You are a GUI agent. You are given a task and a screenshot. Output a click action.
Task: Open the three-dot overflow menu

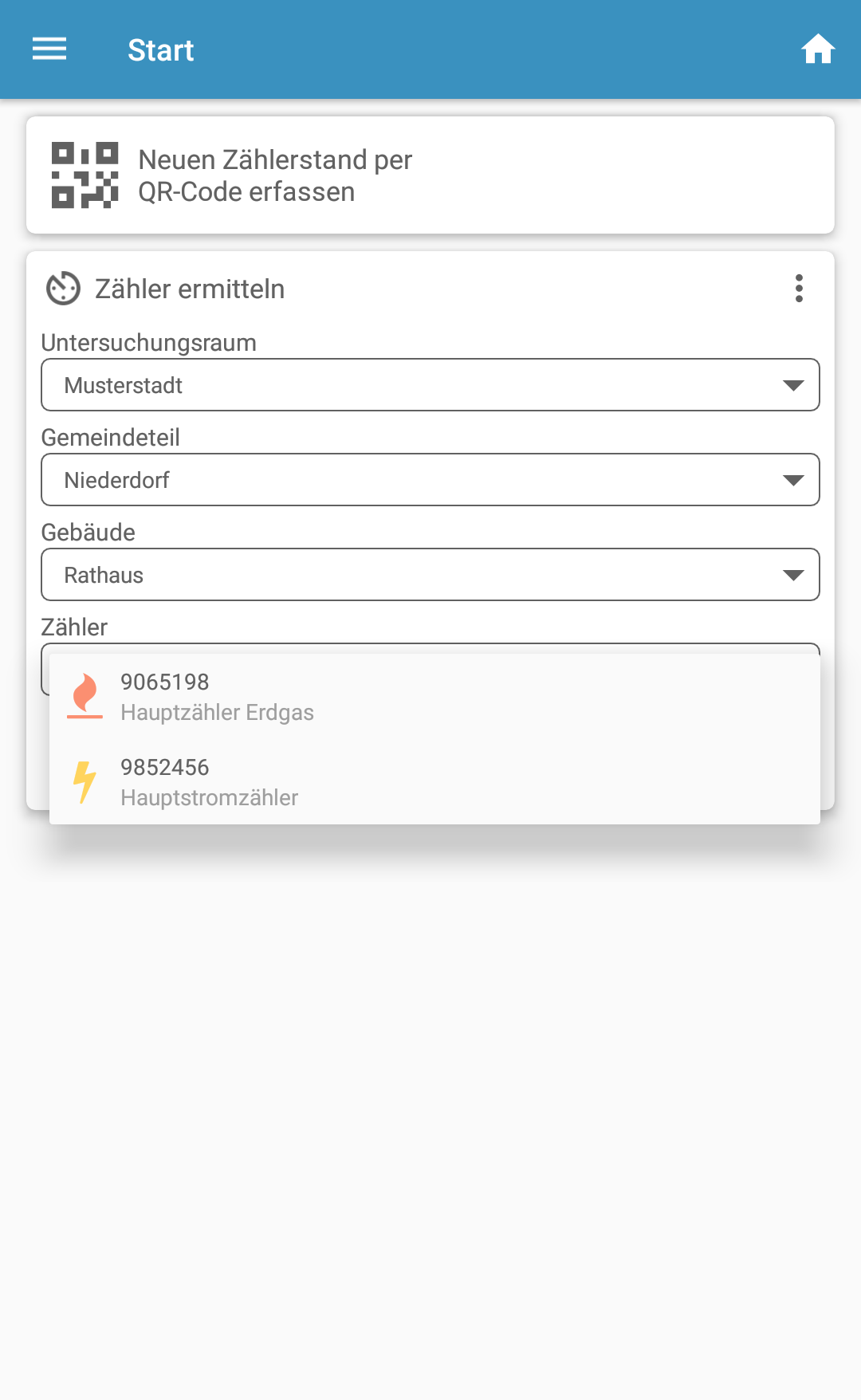799,289
